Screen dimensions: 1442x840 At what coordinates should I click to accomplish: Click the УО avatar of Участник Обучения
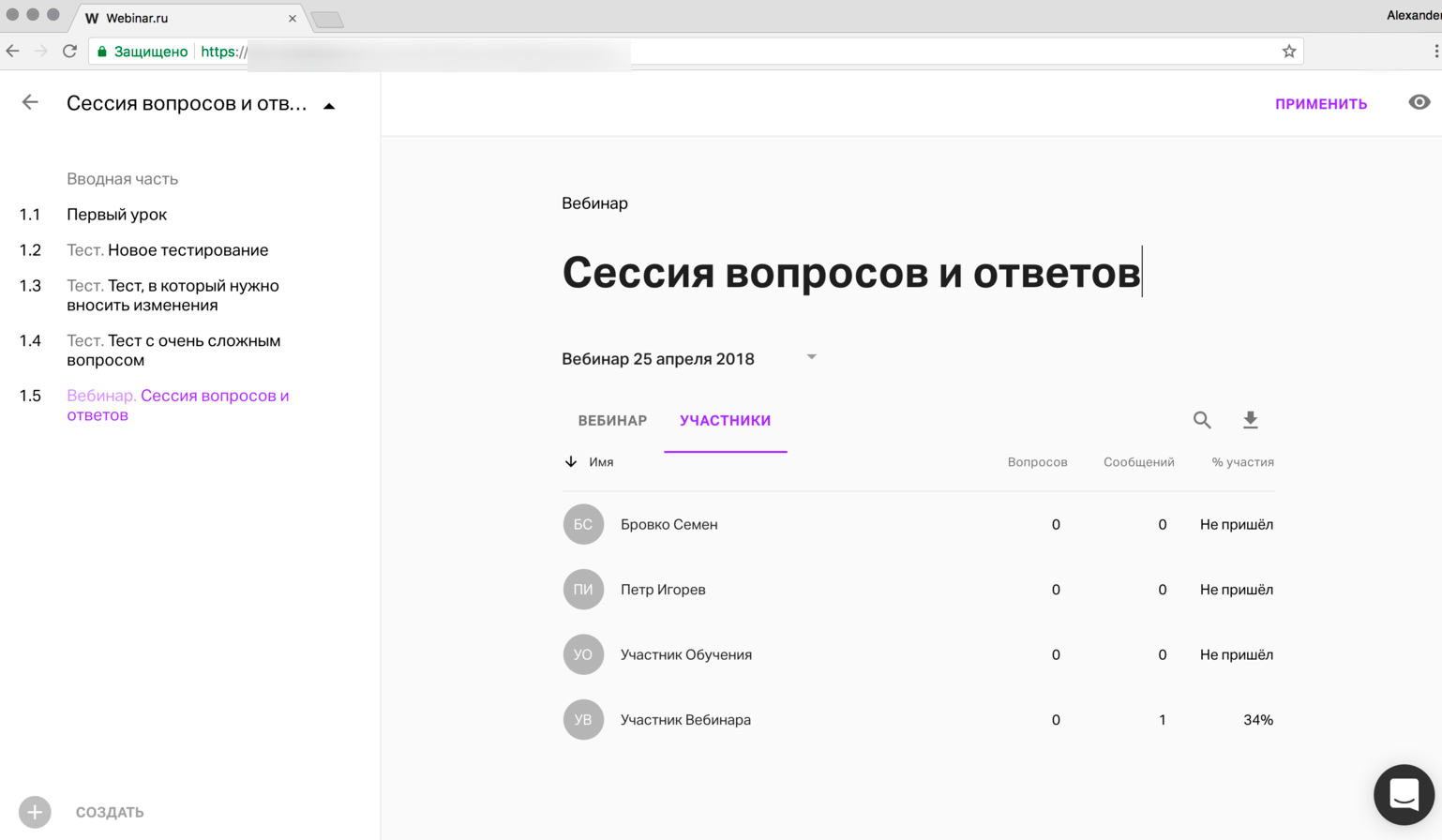point(583,654)
